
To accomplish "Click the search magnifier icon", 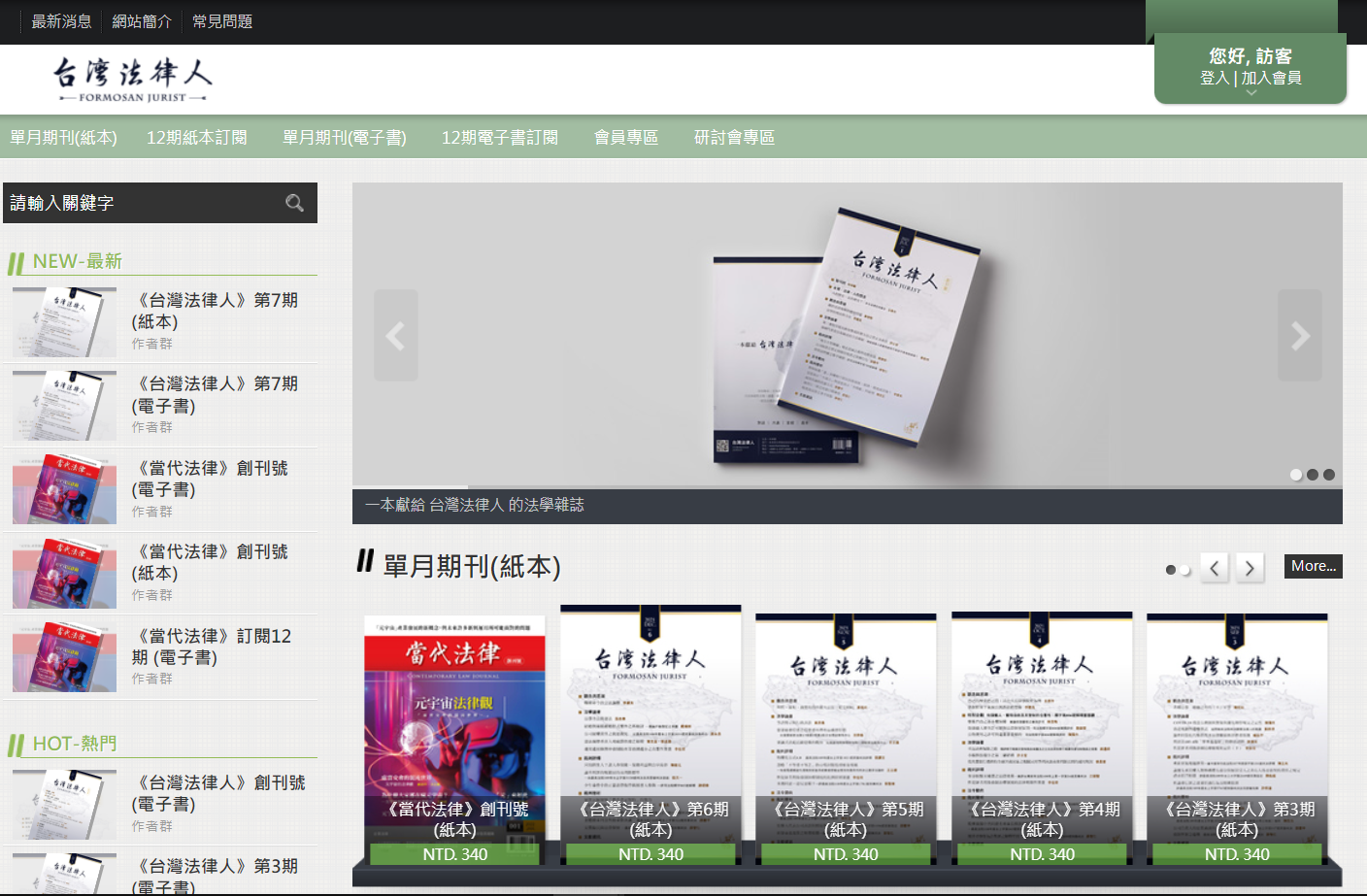I will (294, 203).
